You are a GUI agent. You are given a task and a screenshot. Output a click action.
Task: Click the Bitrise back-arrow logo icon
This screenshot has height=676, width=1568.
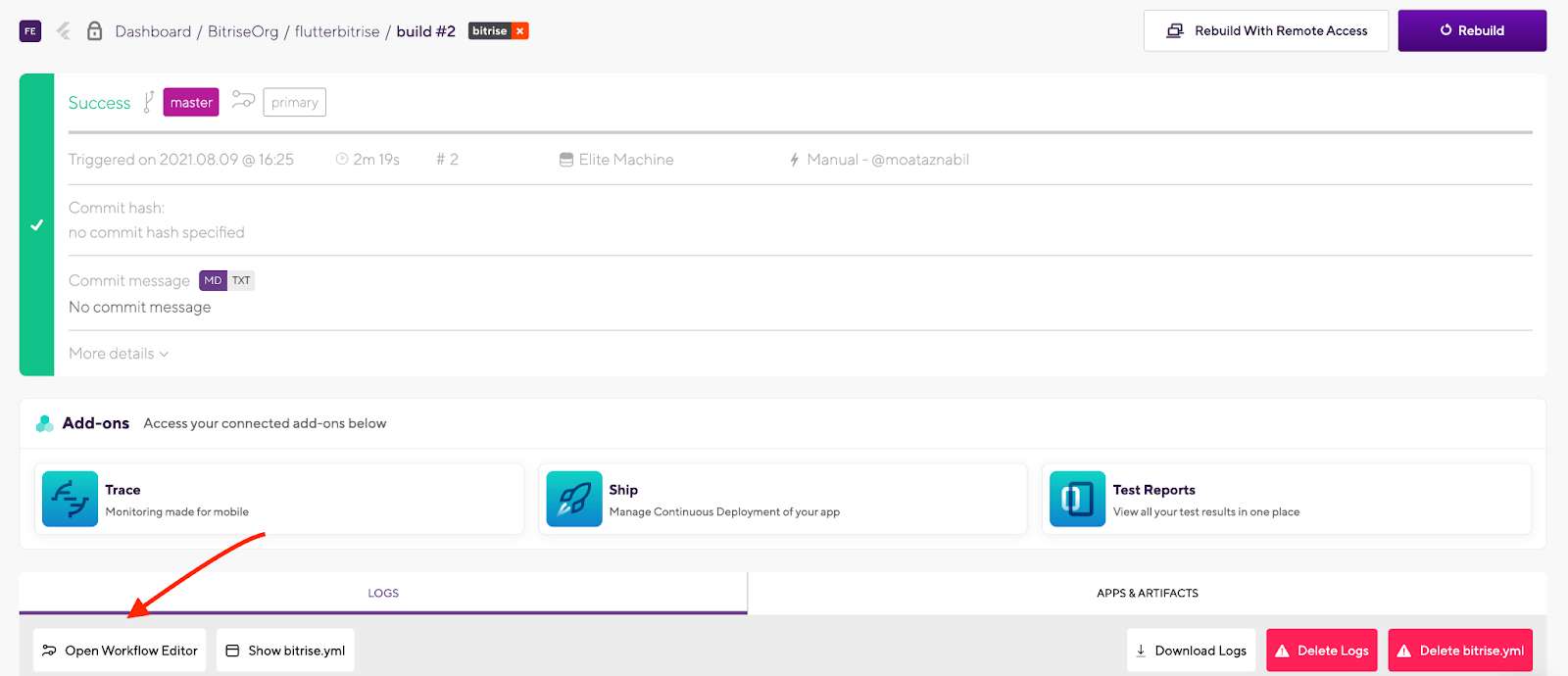[x=64, y=31]
